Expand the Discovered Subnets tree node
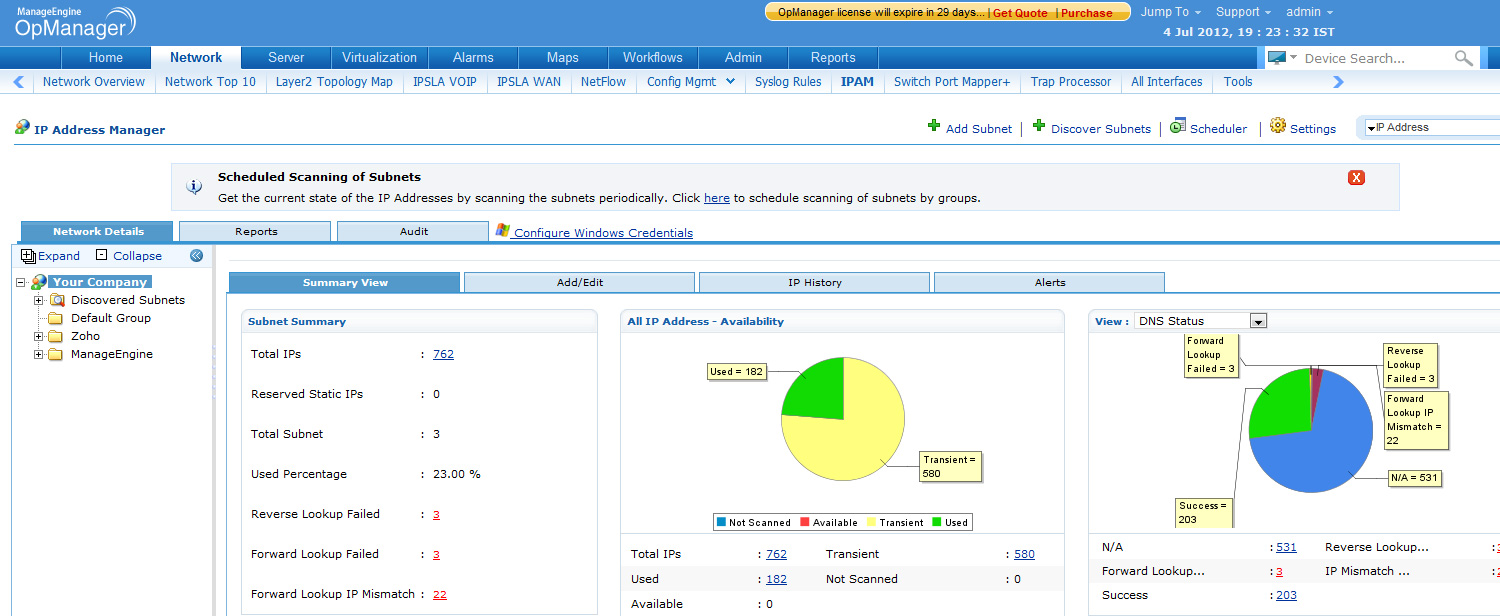 (39, 300)
